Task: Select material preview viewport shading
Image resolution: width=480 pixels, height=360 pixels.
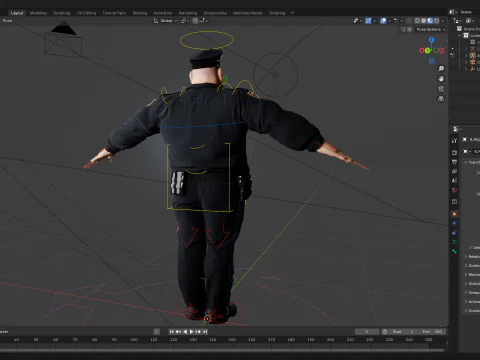Action: 430,21
